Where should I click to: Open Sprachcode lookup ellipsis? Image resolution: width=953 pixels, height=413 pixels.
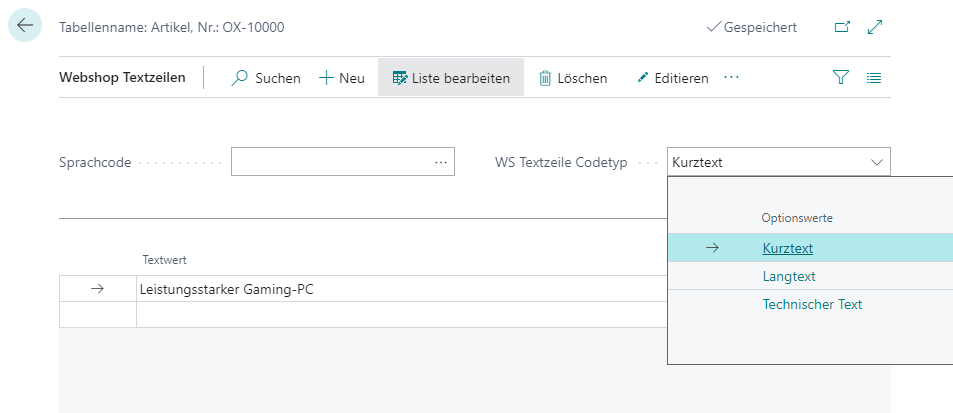pos(441,163)
